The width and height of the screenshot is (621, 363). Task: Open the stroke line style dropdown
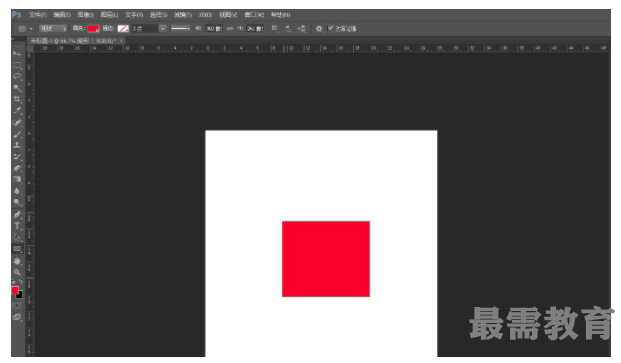180,29
